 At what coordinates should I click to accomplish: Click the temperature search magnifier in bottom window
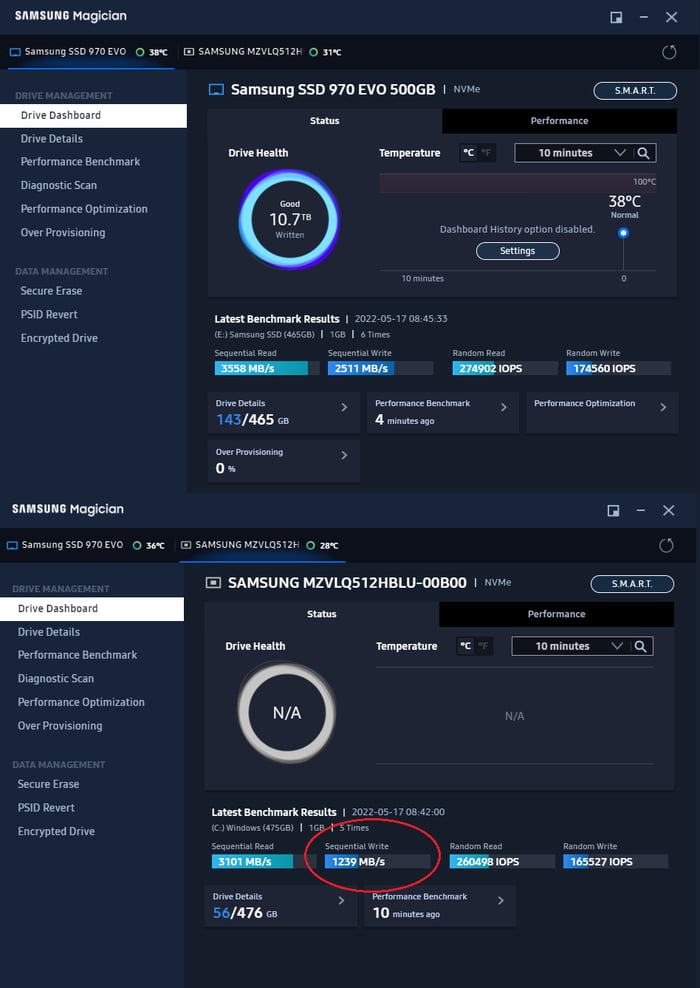641,646
